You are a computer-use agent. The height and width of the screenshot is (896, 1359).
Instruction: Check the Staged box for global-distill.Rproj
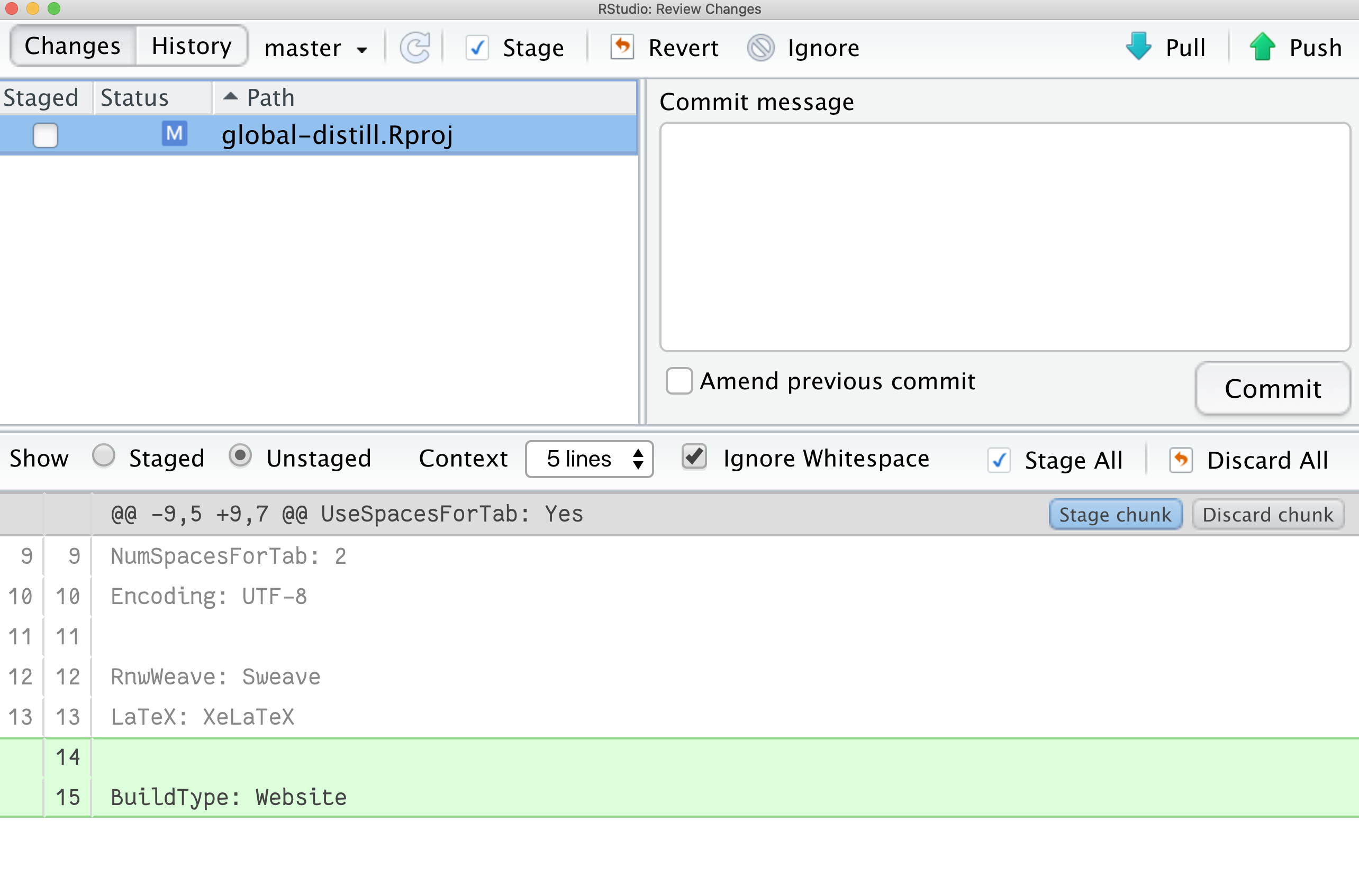pyautogui.click(x=45, y=135)
